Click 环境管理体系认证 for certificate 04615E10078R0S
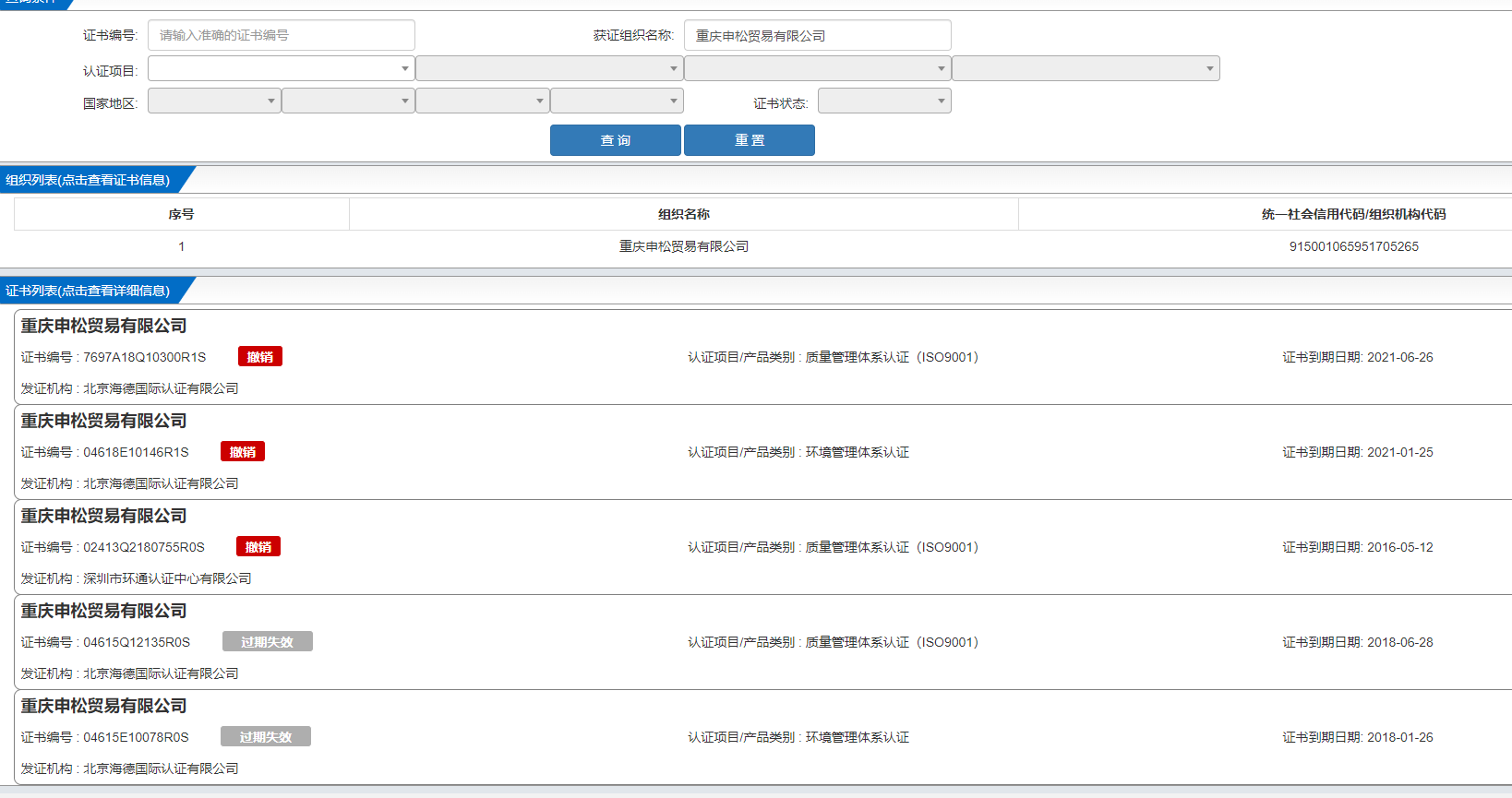1512x798 pixels. coord(858,737)
